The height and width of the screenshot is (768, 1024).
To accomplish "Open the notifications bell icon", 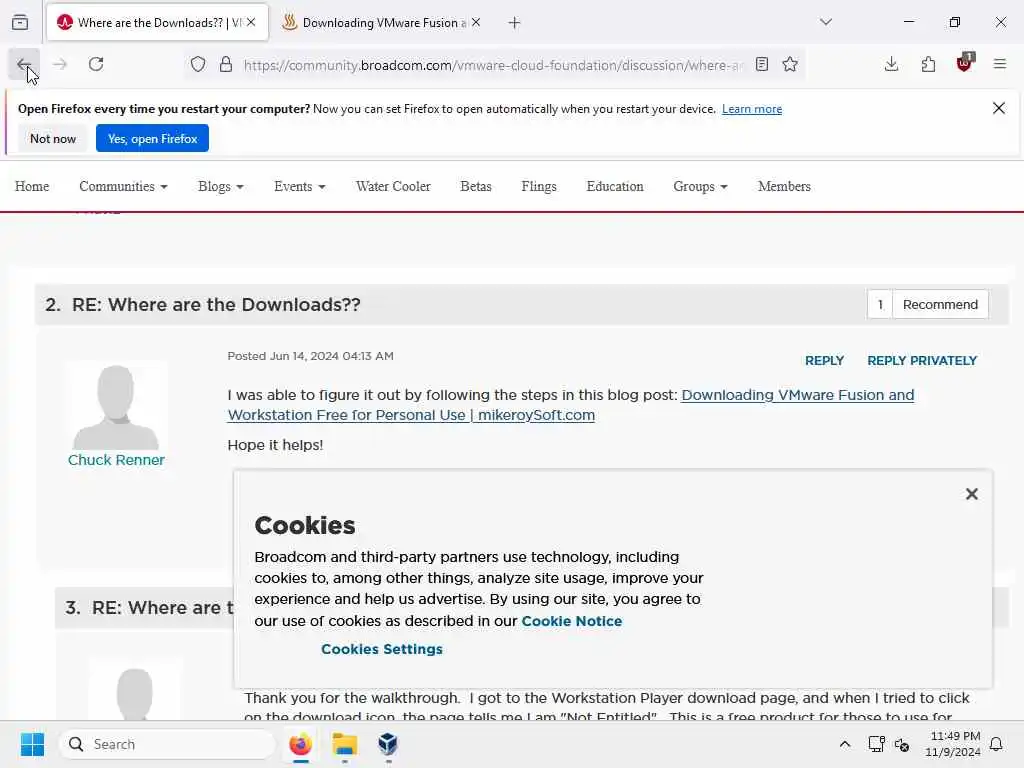I will (997, 744).
